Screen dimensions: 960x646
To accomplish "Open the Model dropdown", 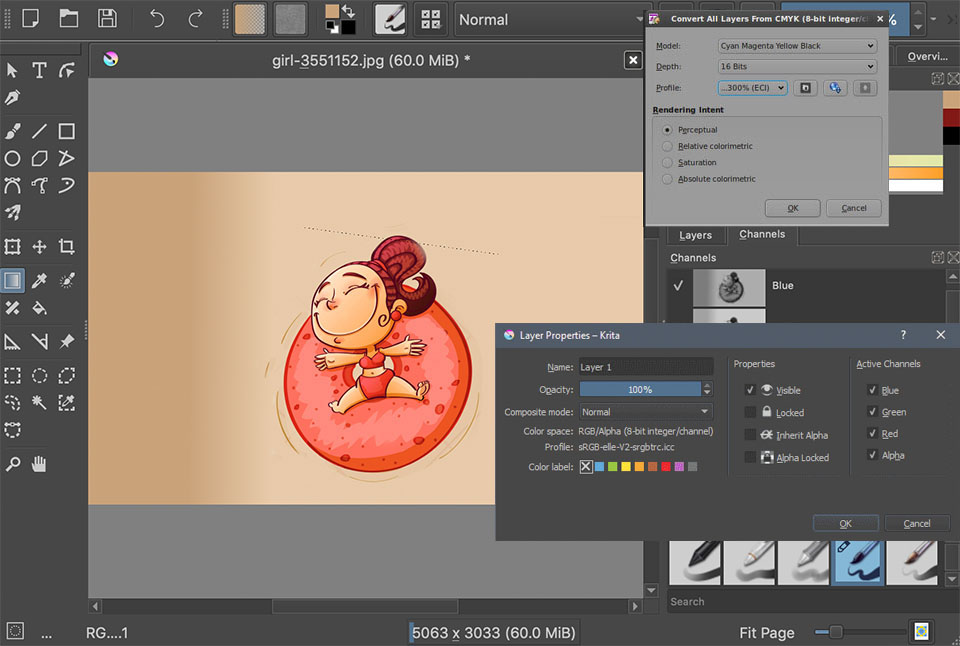I will point(797,45).
